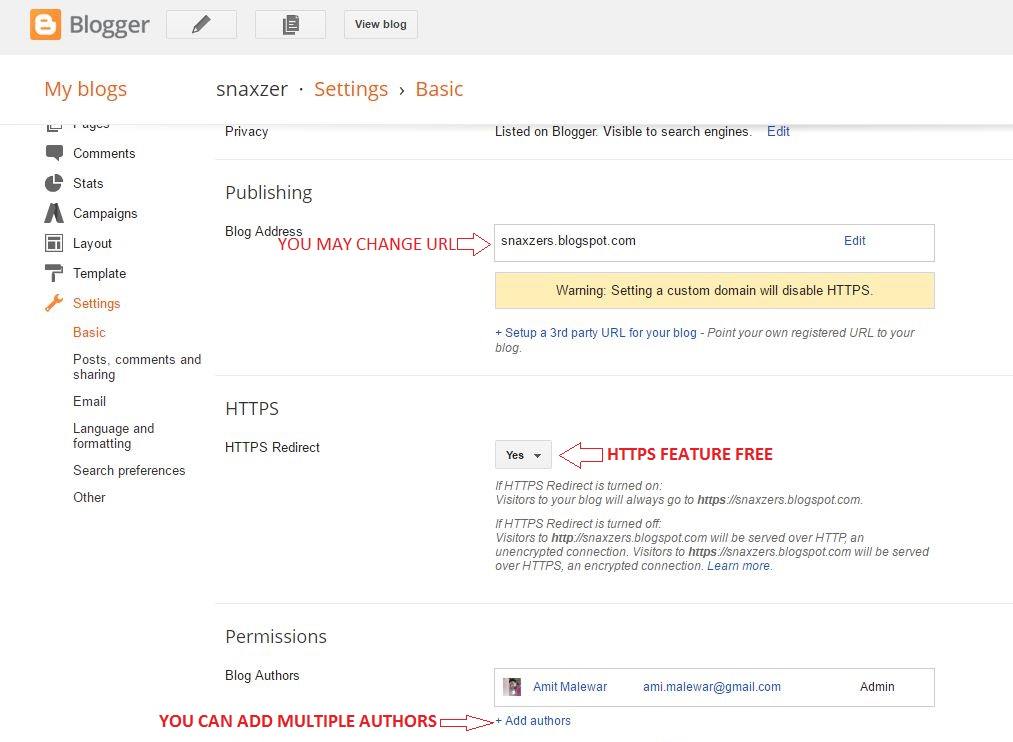
Task: Open Template in the sidebar
Action: (99, 273)
